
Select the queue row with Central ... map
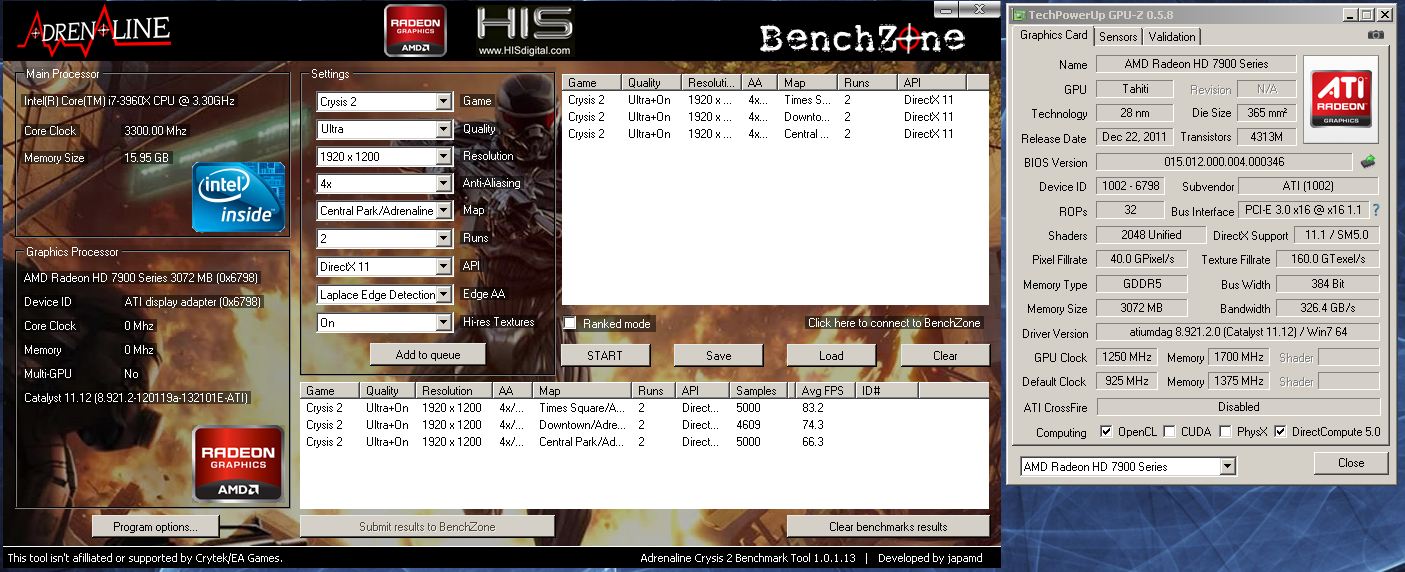775,134
